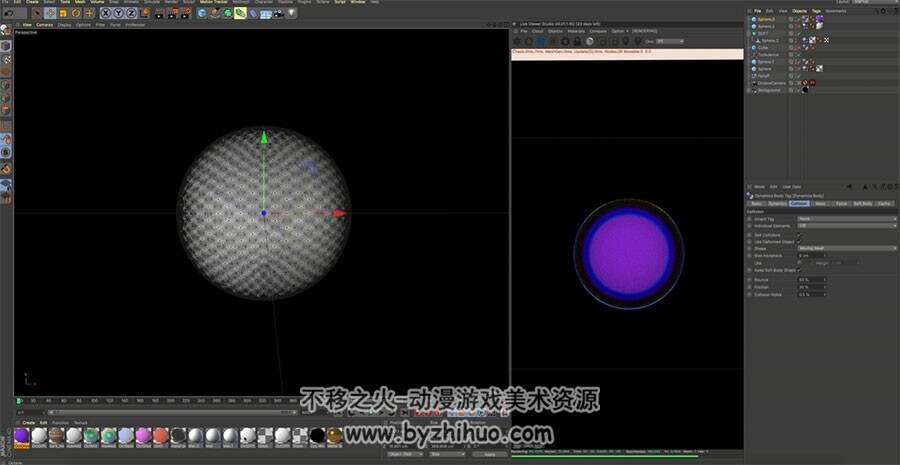Click the coordinate system icon
The image size is (900, 465).
coord(145,13)
